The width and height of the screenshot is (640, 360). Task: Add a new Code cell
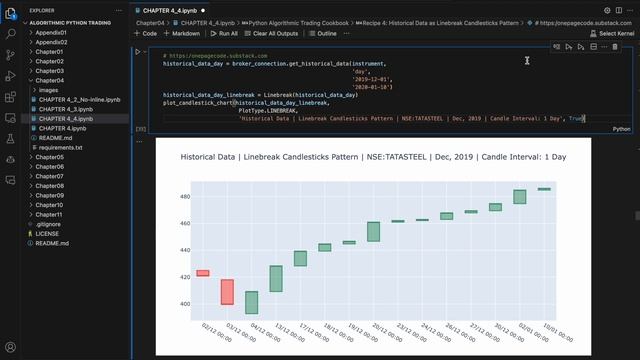(x=146, y=33)
